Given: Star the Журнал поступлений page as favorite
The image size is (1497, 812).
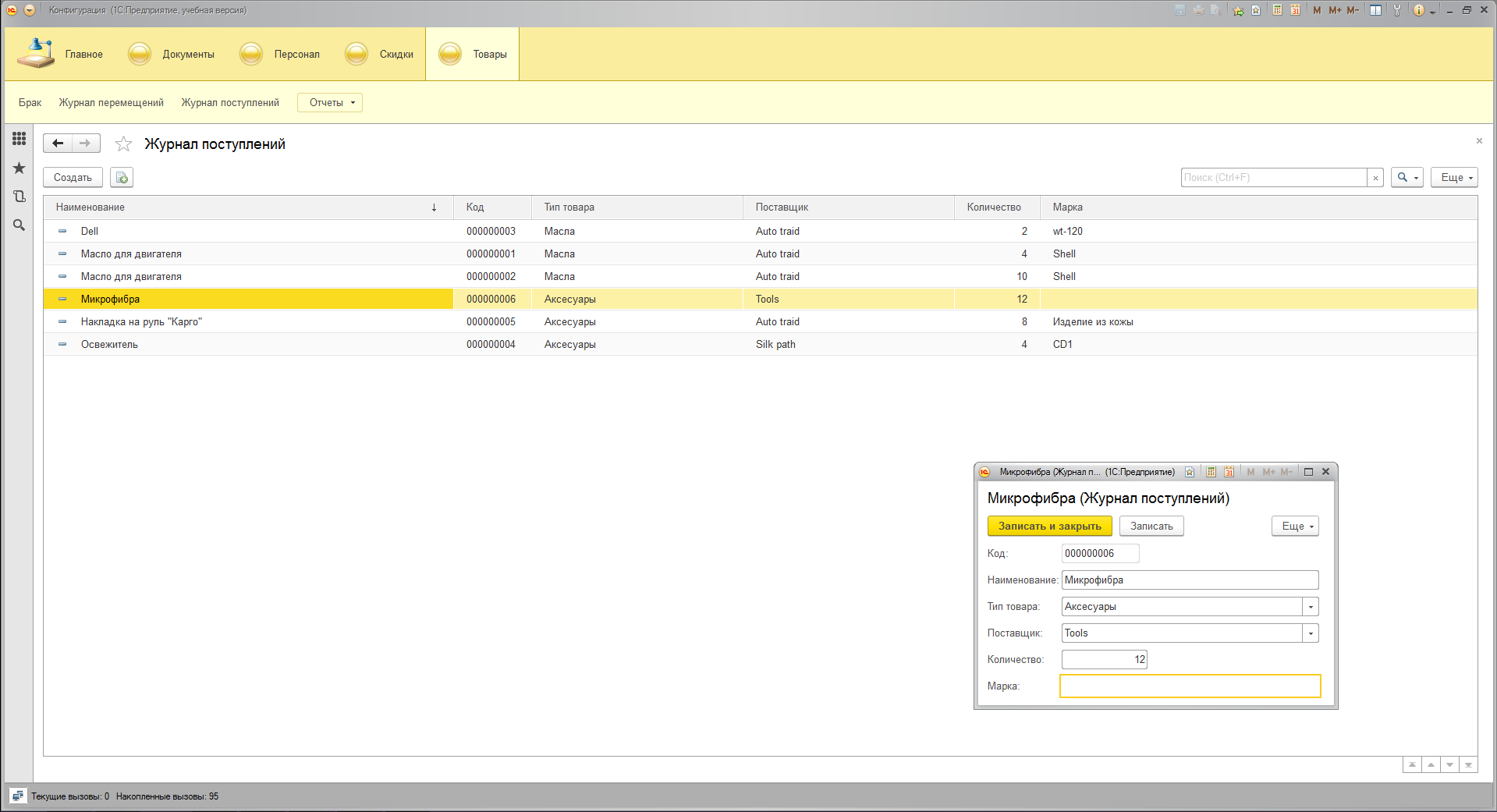Looking at the screenshot, I should (x=123, y=144).
